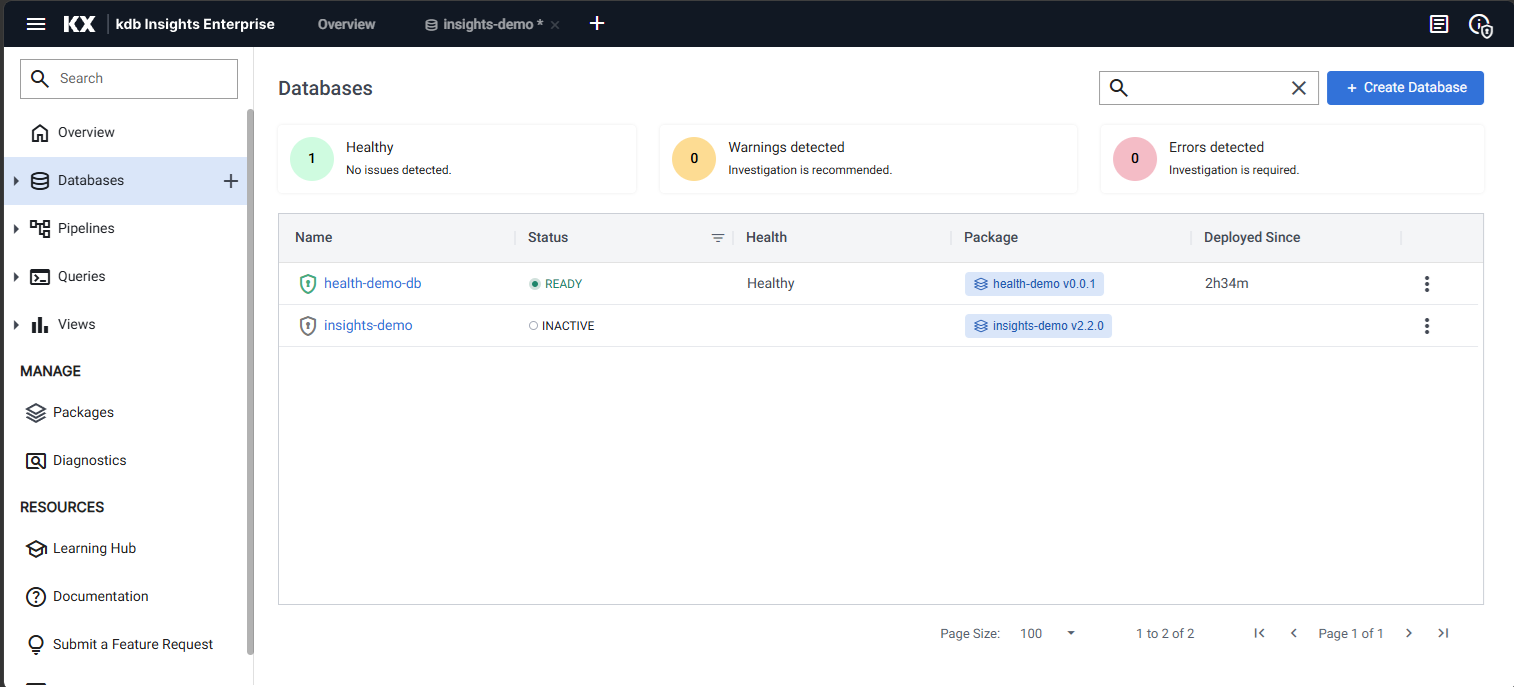1514x687 pixels.
Task: Open the health-demo v0.0.1 package chip
Action: tap(1034, 284)
